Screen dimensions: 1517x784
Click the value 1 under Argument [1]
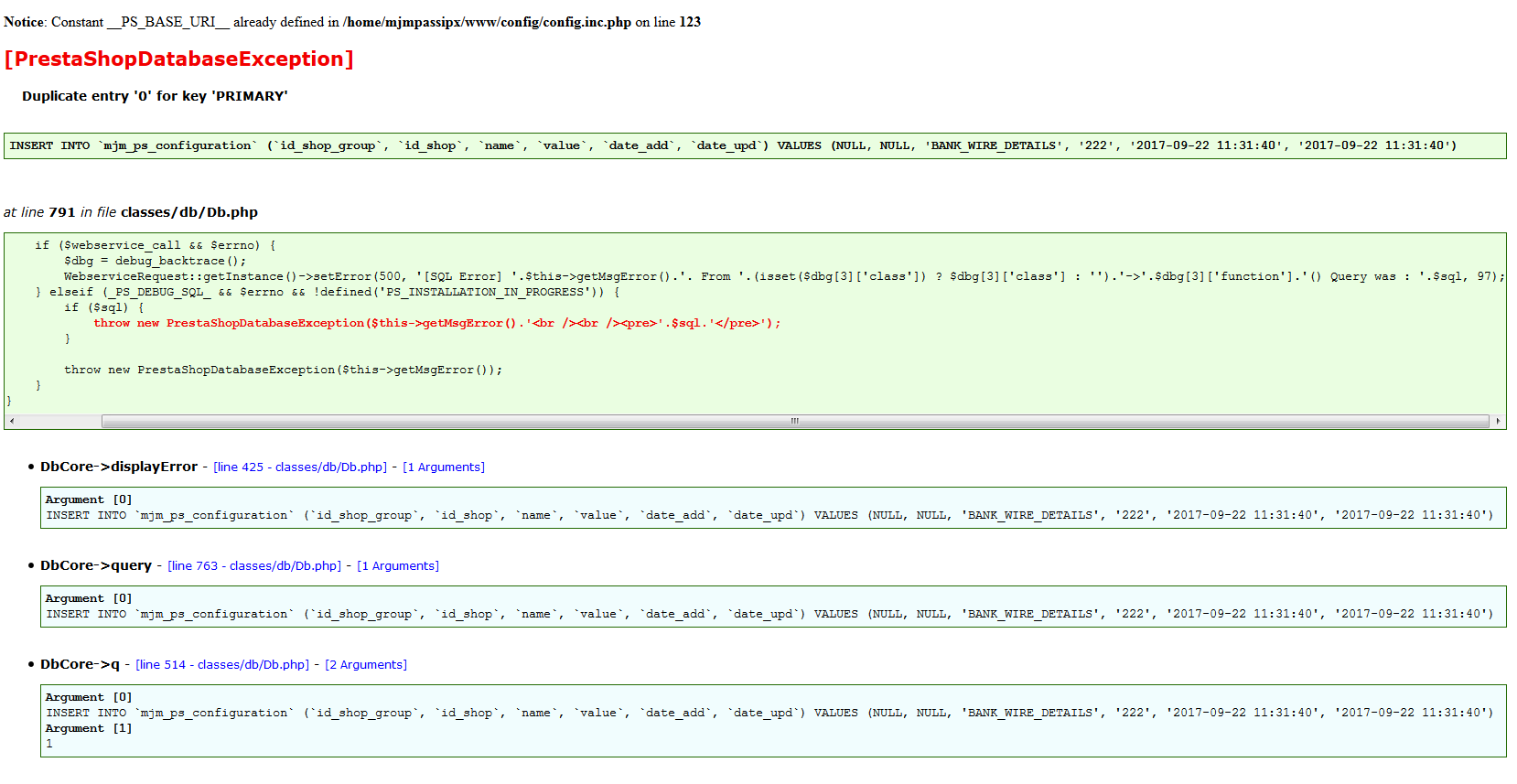49,744
